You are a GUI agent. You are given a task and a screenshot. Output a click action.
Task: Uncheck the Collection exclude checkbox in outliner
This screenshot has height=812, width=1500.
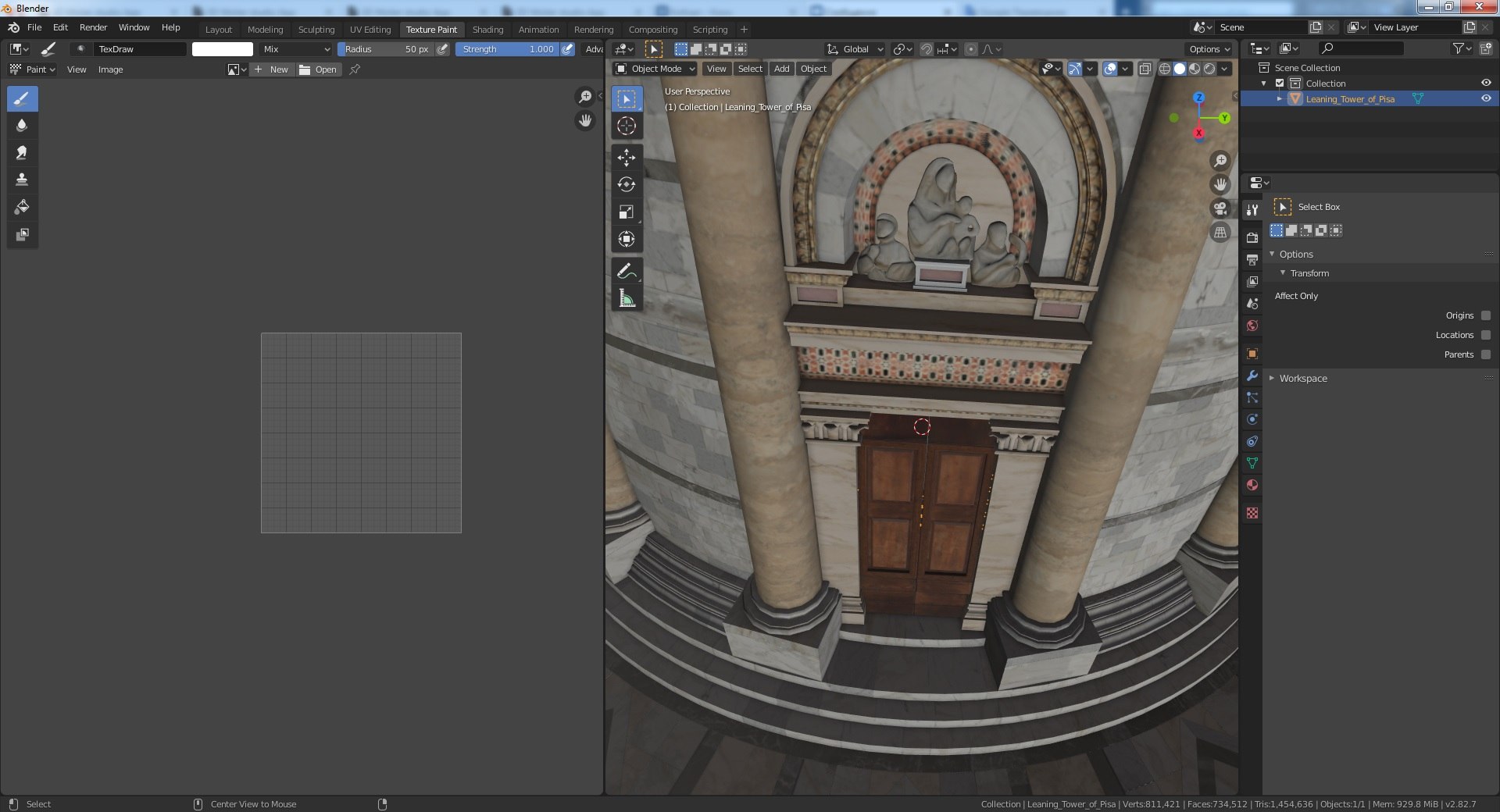(x=1280, y=84)
